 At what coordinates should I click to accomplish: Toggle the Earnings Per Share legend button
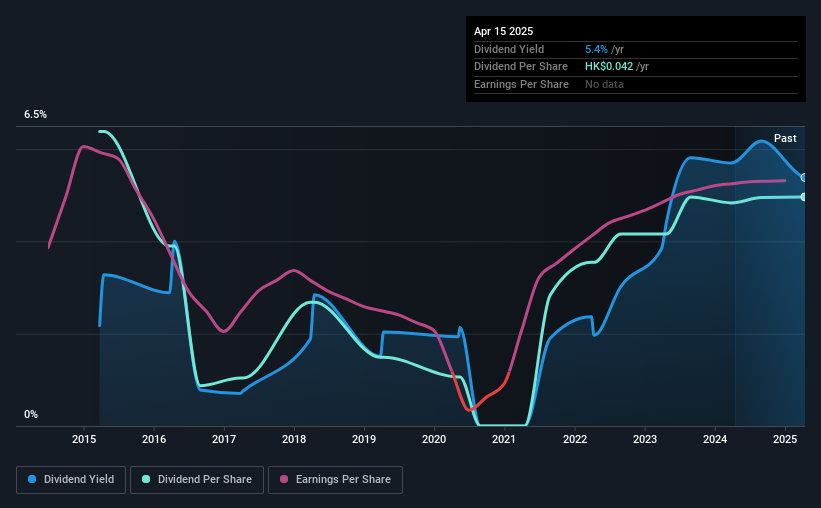click(335, 480)
